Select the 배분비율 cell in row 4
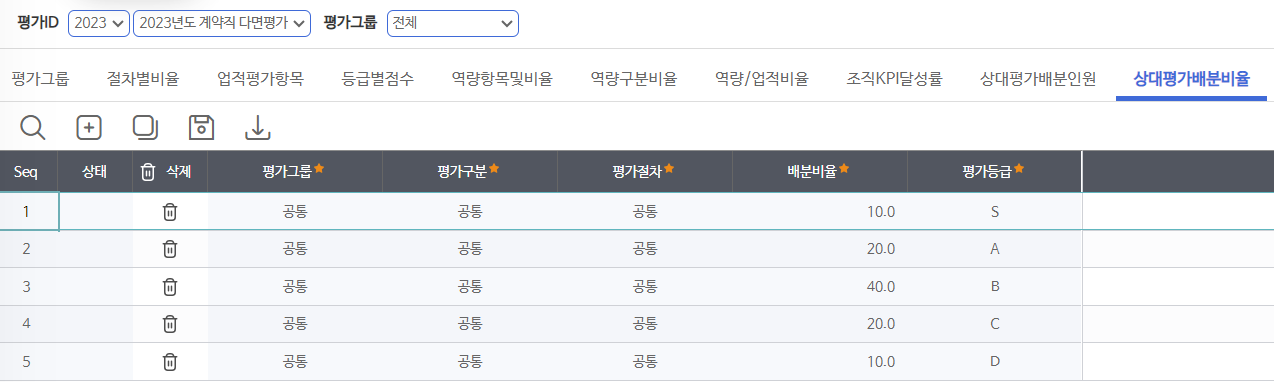This screenshot has height=382, width=1274. point(819,324)
